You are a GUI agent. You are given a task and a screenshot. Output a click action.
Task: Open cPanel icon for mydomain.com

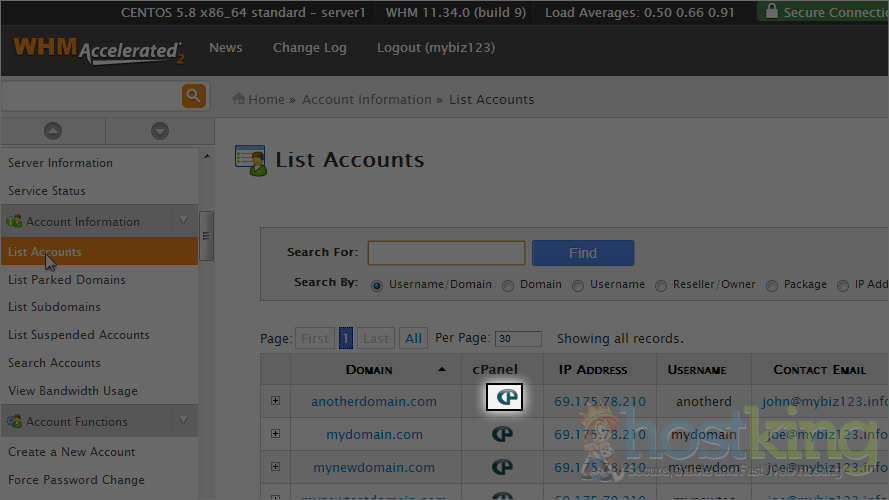point(502,435)
